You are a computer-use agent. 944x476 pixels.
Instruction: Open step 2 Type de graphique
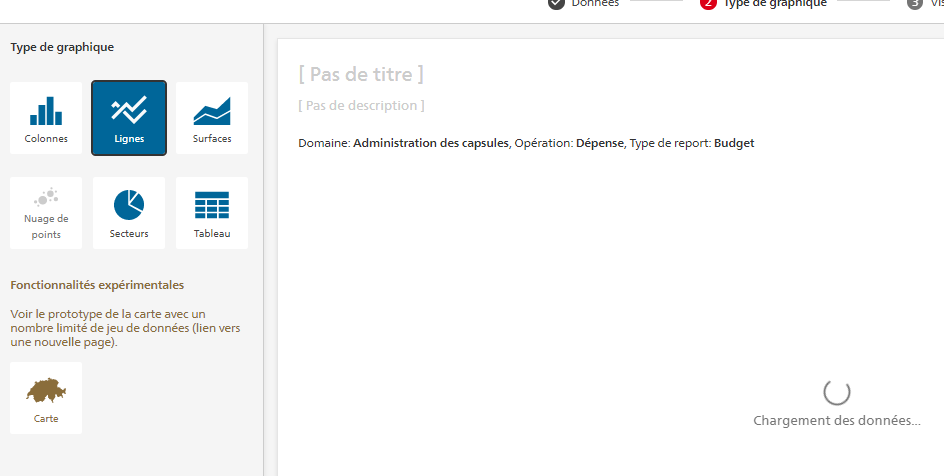pyautogui.click(x=764, y=3)
